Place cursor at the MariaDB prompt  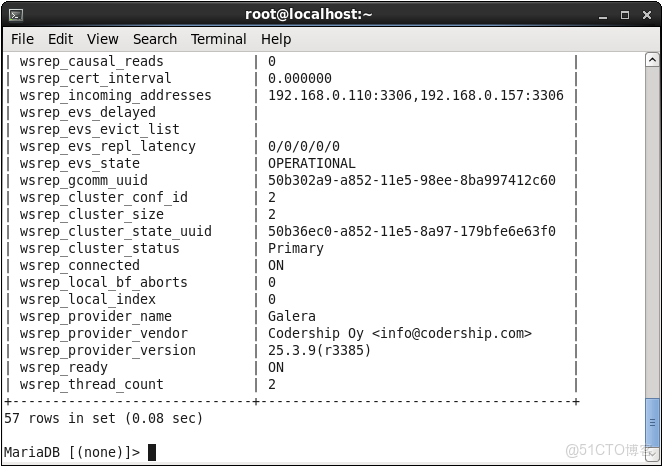[x=152, y=452]
